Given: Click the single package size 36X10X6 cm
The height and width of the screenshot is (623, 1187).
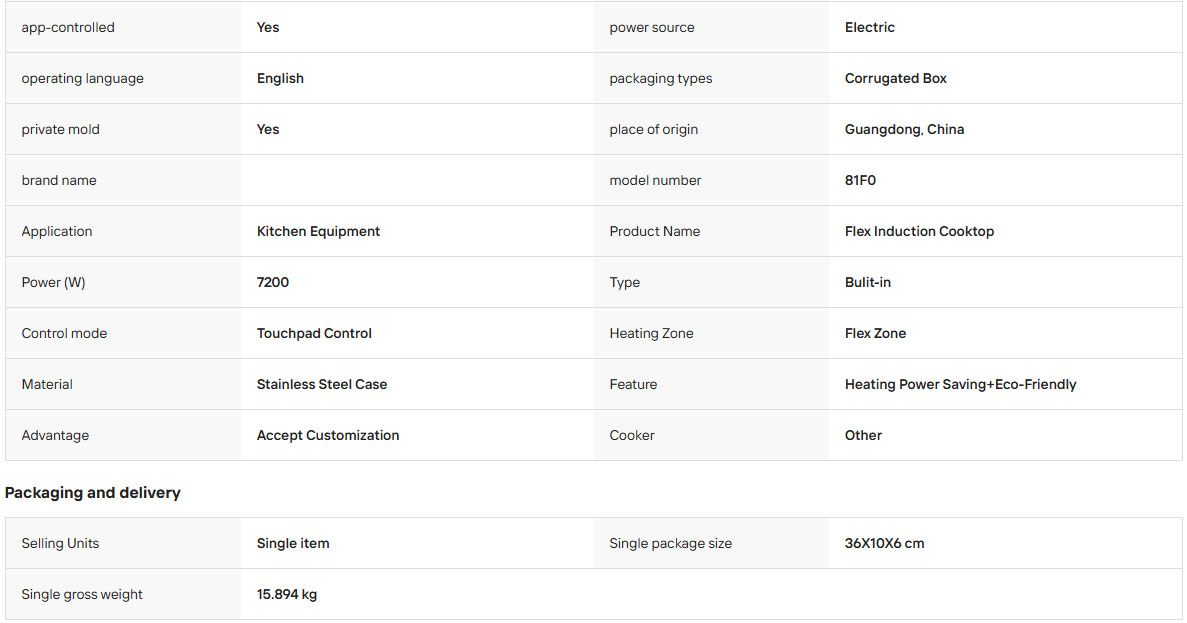Looking at the screenshot, I should coord(884,544).
